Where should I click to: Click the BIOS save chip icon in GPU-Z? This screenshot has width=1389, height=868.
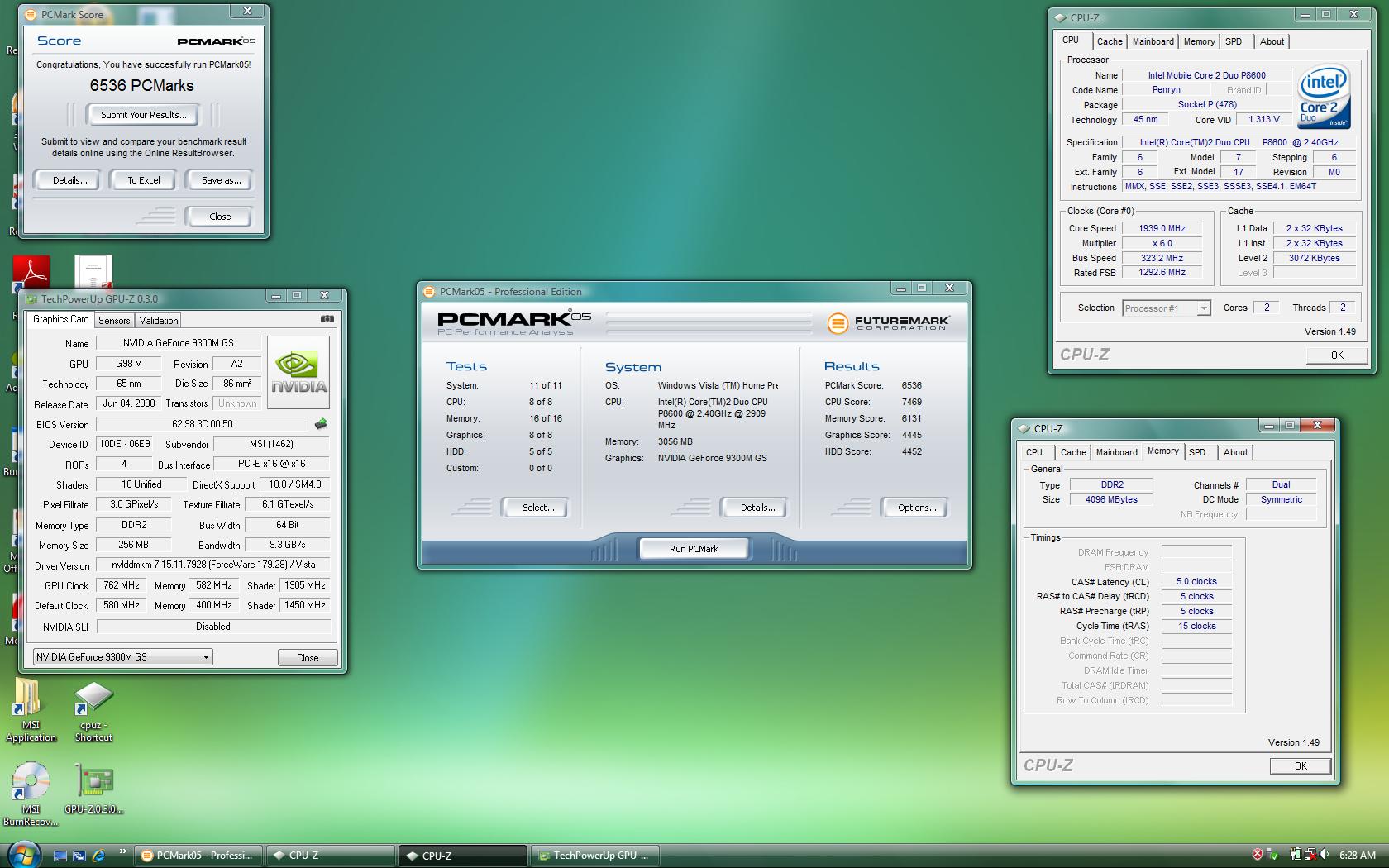click(x=321, y=424)
